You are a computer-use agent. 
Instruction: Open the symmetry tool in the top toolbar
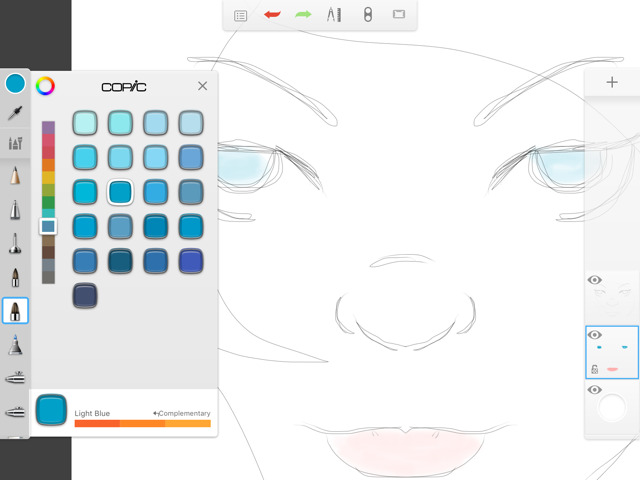pos(368,15)
